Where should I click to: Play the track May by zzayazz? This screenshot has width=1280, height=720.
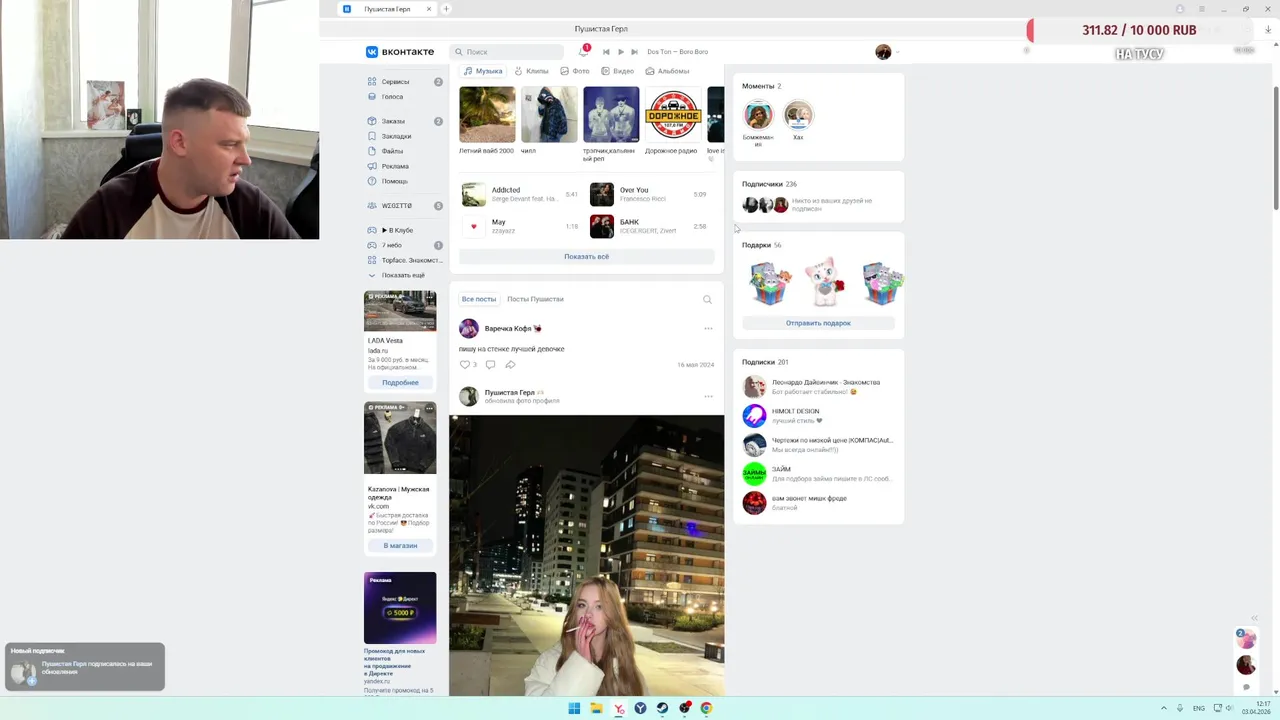pos(520,226)
